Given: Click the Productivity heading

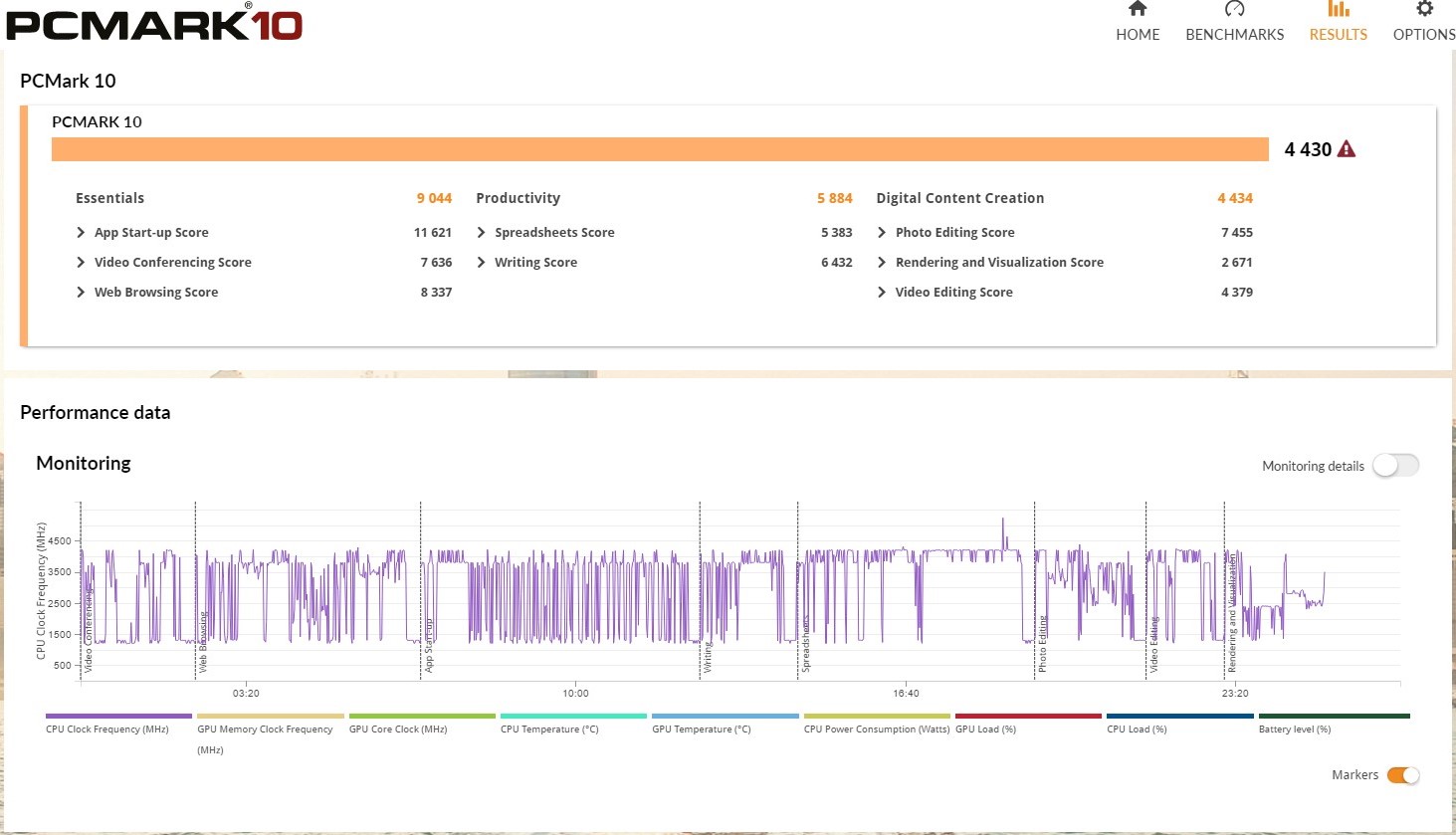Looking at the screenshot, I should click(x=518, y=198).
